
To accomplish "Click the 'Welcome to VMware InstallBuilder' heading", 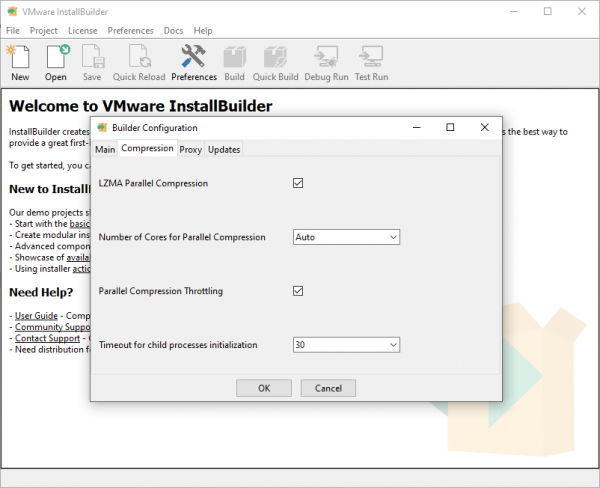I will coord(140,106).
